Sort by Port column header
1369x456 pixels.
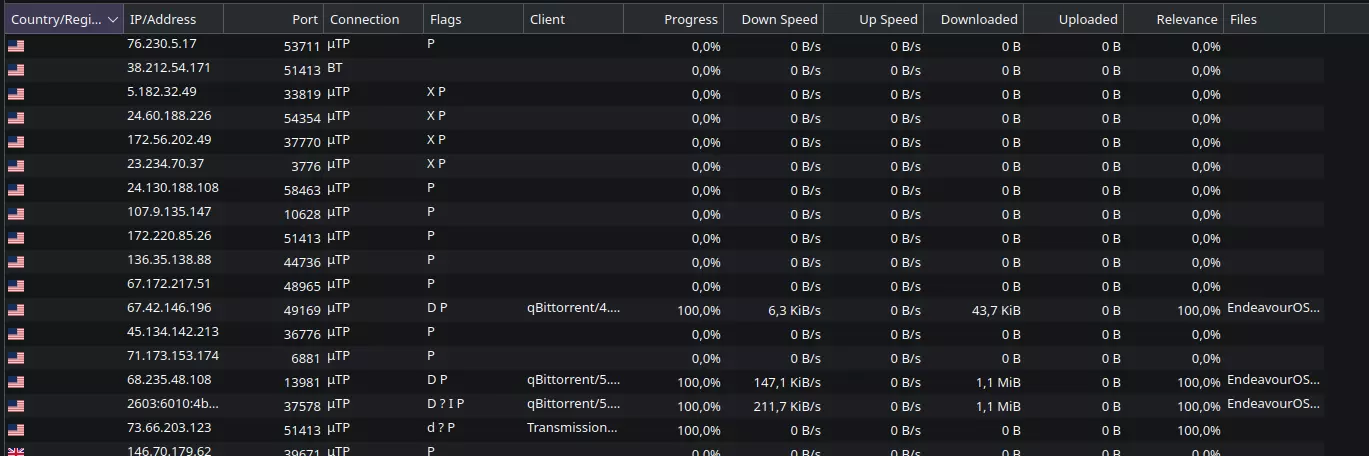274,19
